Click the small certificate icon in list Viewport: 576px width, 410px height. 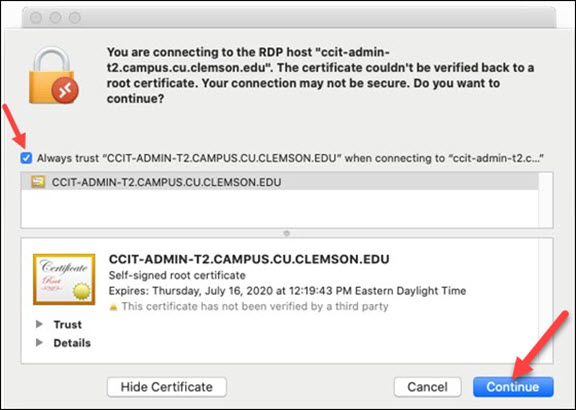38,182
